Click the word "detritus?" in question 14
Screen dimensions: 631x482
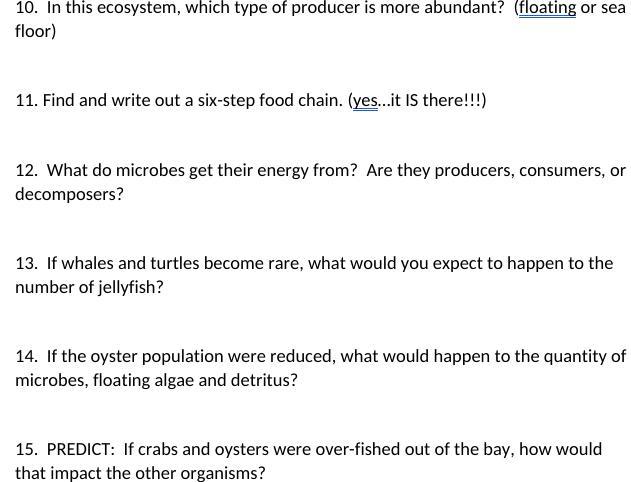tap(264, 380)
